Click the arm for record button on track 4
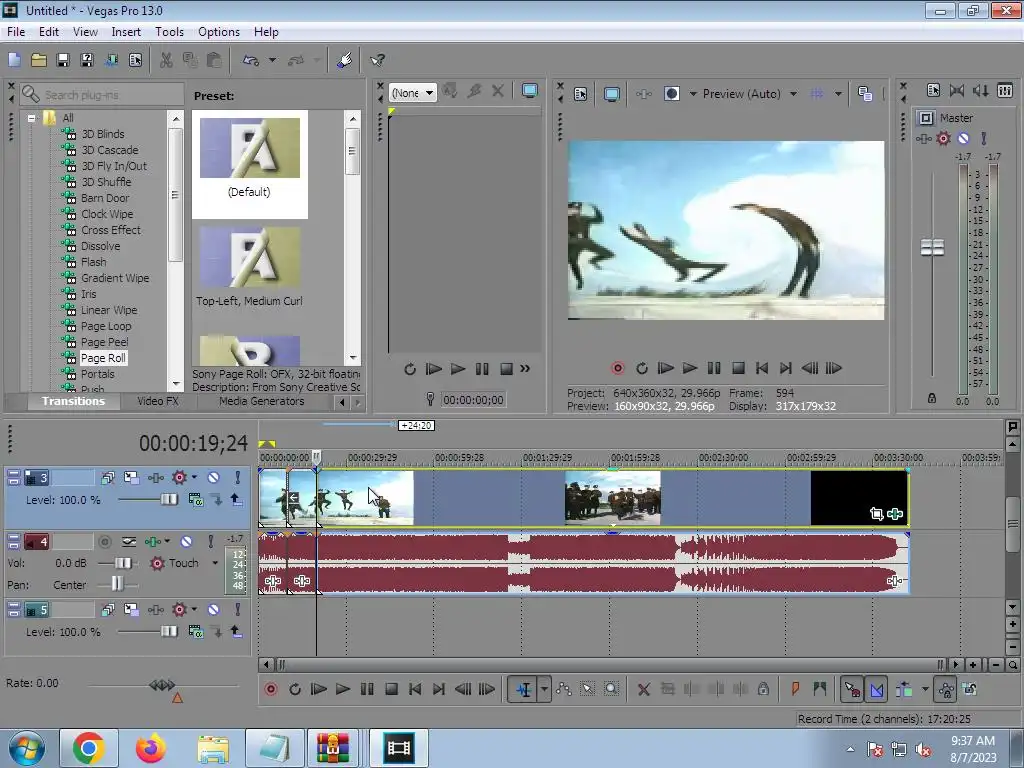The image size is (1024, 768). coord(104,542)
